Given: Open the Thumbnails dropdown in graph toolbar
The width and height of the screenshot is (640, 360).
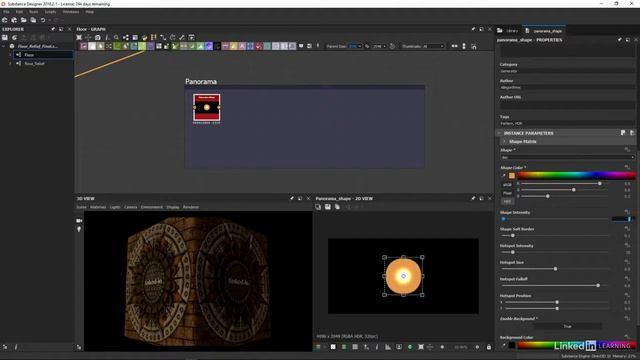Looking at the screenshot, I should [x=433, y=47].
